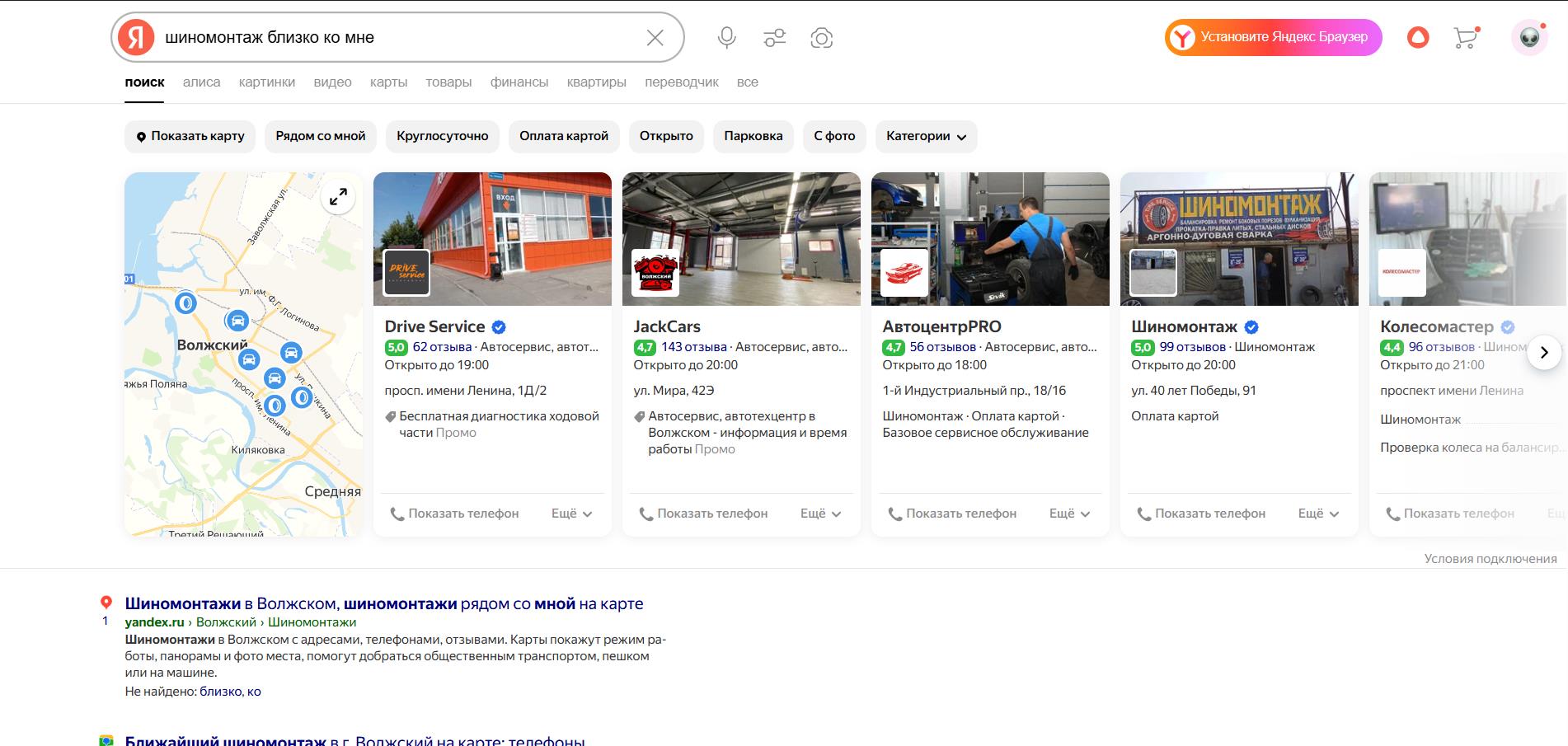Click verified badge next to Колесомастер
The image size is (1568, 746).
(x=1508, y=327)
